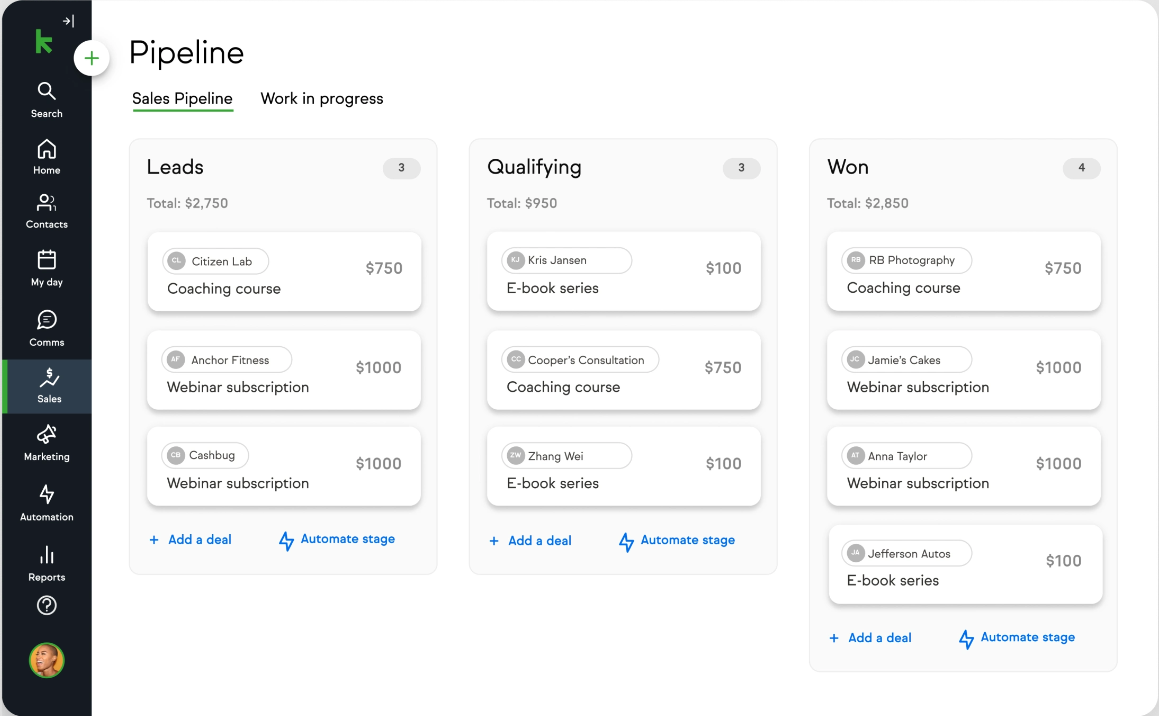
Task: Select the Home icon
Action: point(46,147)
